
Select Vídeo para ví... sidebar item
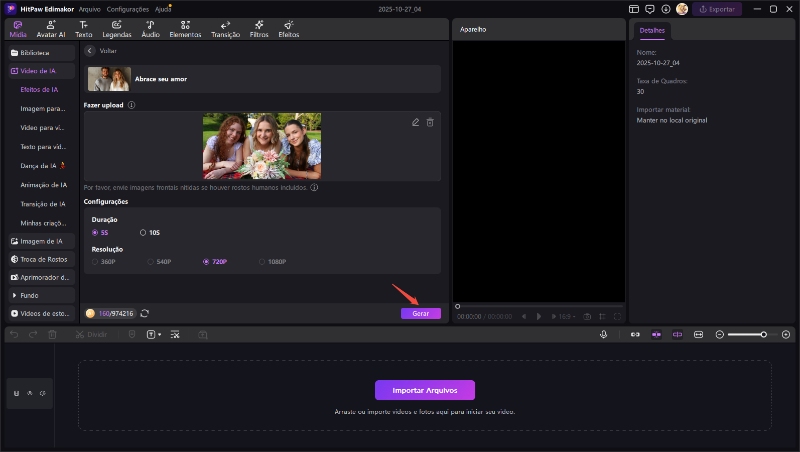[x=42, y=128]
